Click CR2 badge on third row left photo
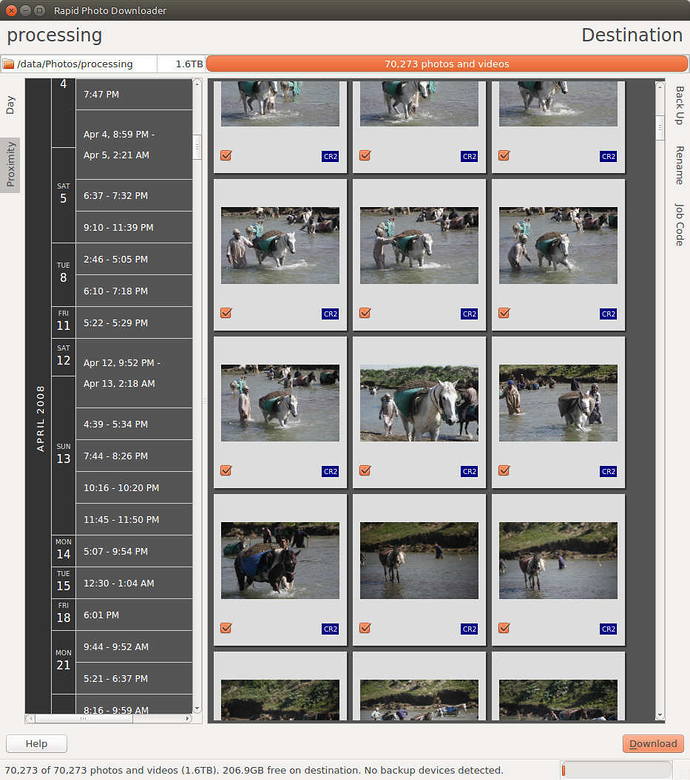The image size is (690, 780). pos(330,471)
